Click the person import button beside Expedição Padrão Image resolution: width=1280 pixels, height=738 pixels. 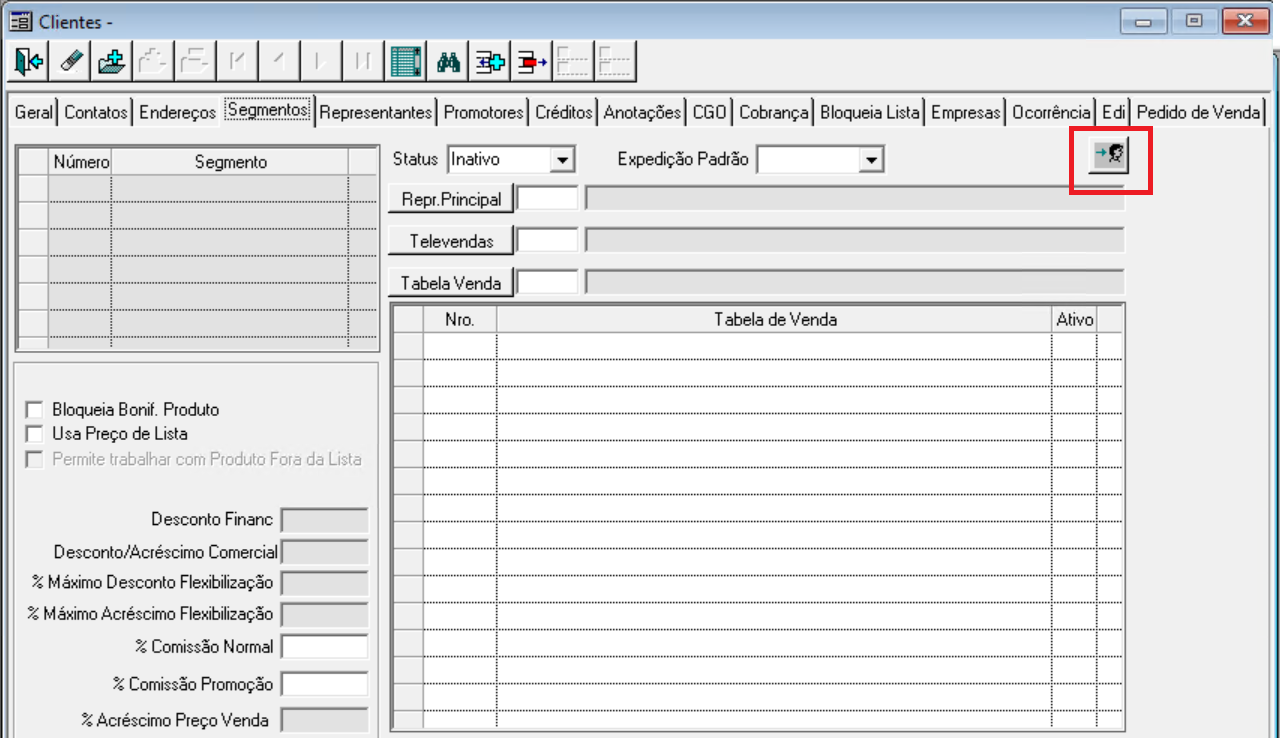pyautogui.click(x=1109, y=154)
